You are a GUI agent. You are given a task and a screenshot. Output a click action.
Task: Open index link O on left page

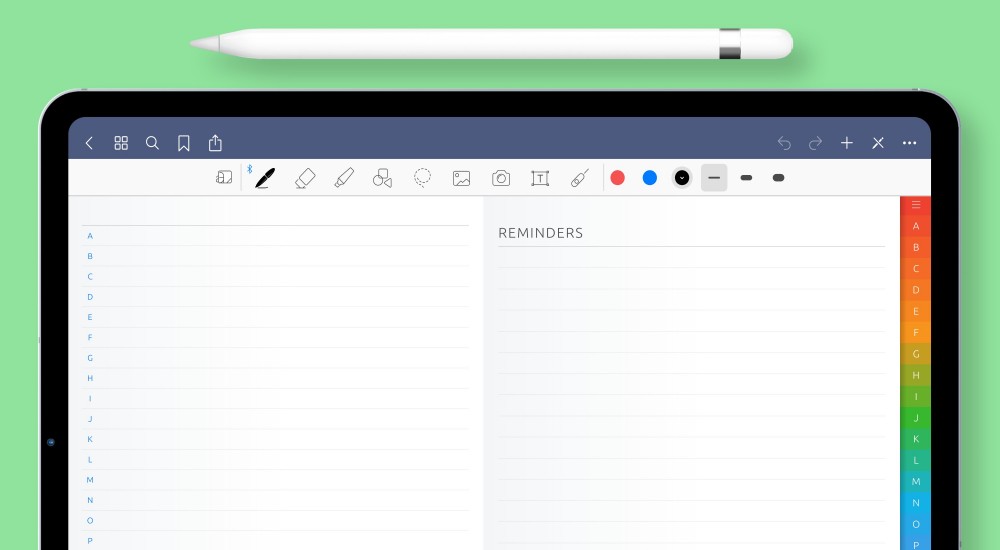90,521
